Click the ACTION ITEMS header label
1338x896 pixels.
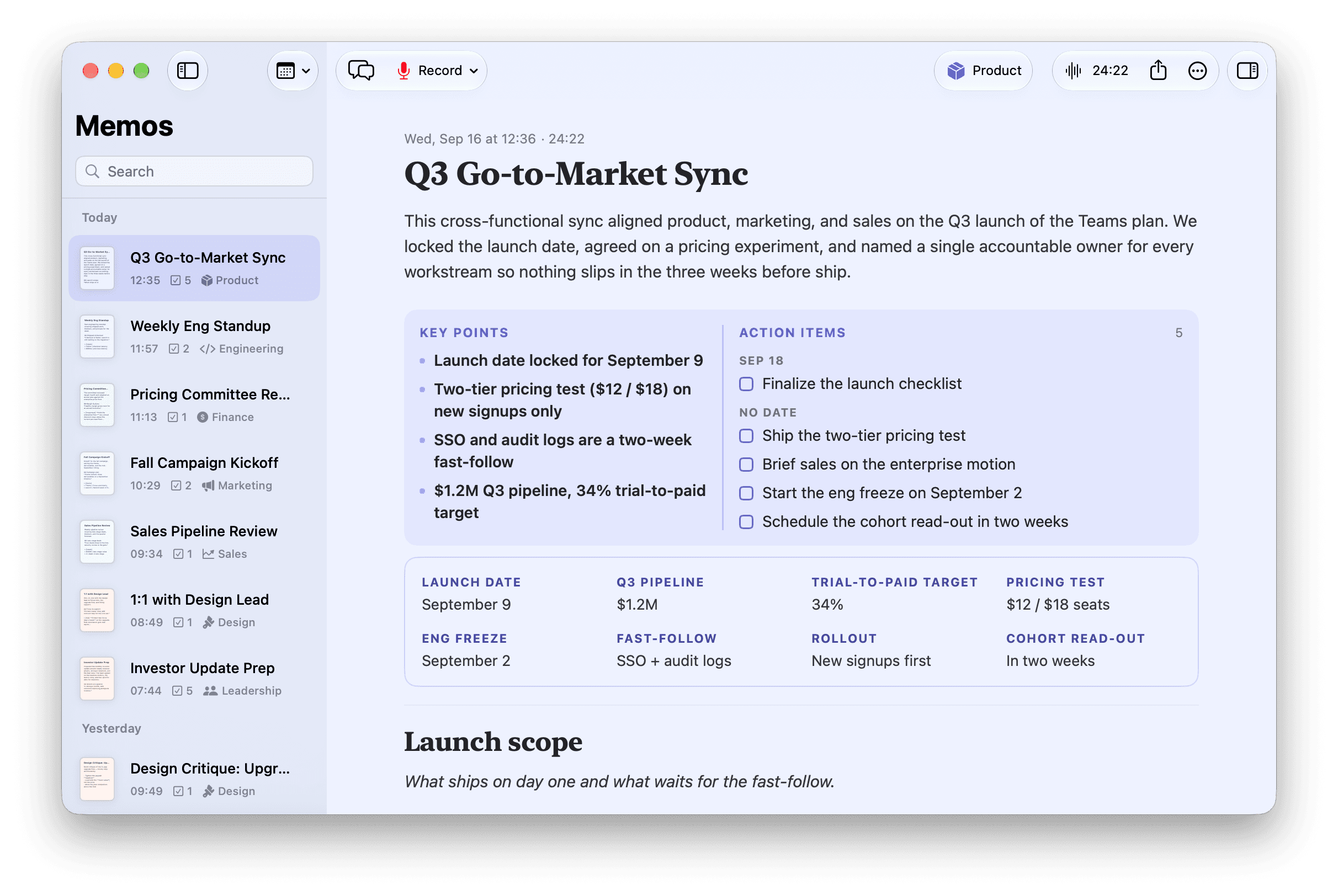(792, 333)
